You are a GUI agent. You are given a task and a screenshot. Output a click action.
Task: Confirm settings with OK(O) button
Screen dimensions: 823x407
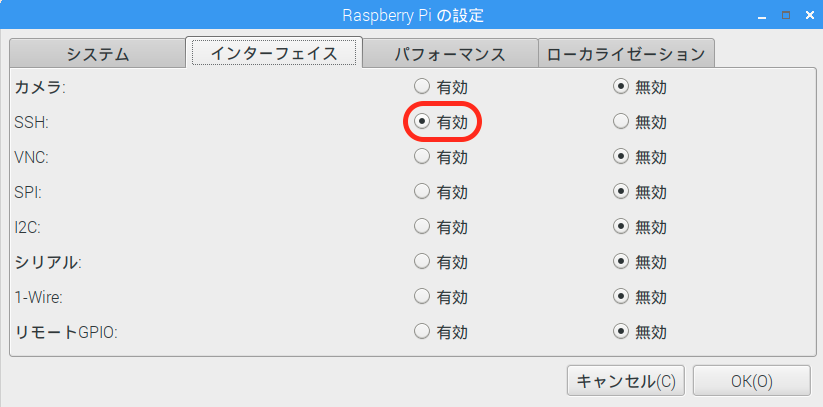coord(752,381)
